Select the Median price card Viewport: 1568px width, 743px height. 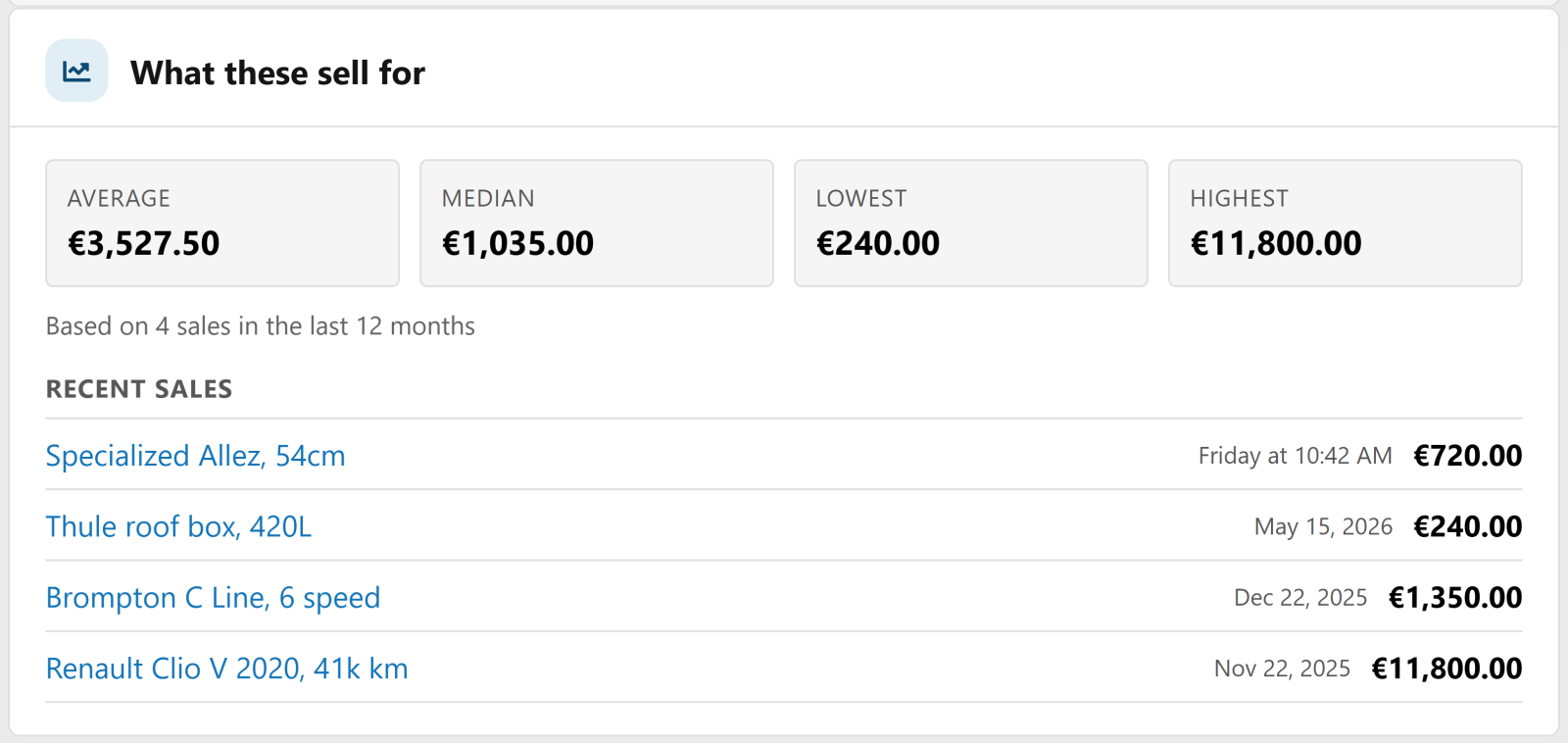[x=597, y=223]
